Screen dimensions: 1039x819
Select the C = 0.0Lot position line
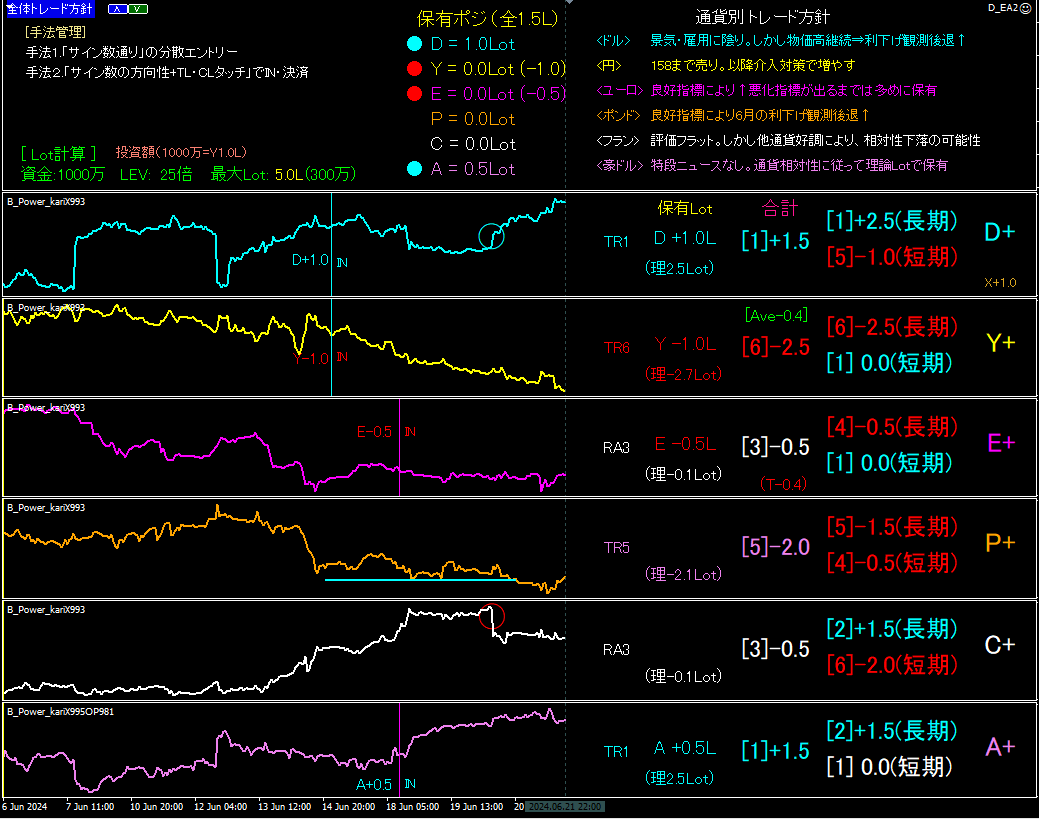tap(472, 144)
